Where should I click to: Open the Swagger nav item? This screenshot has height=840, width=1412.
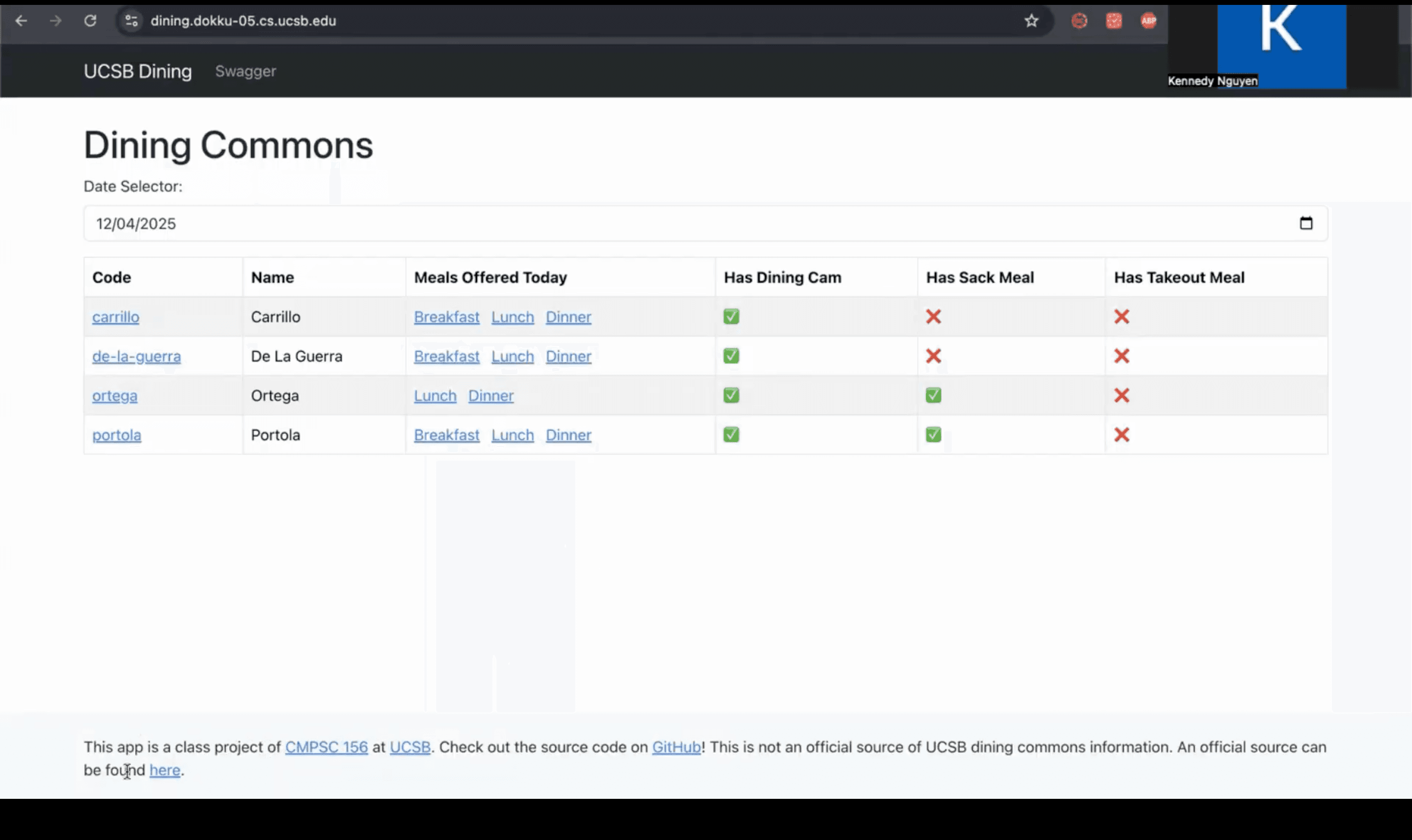click(245, 72)
